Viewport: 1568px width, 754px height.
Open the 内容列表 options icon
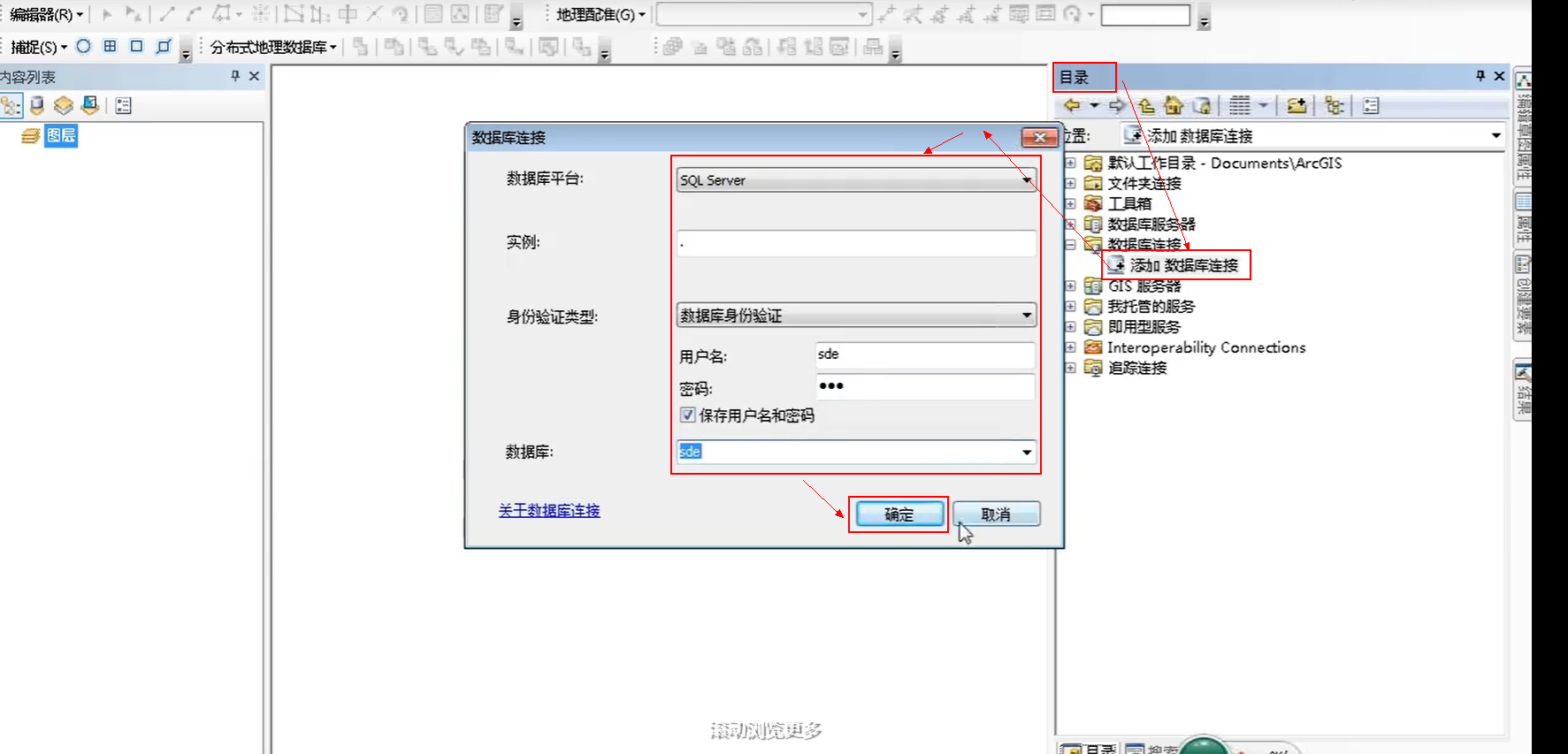point(123,106)
